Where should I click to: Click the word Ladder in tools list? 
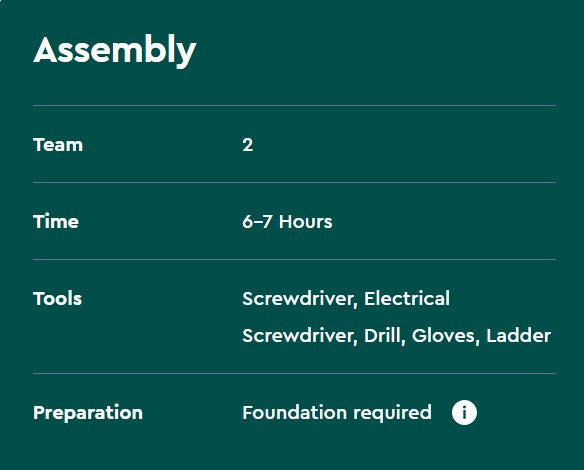518,336
